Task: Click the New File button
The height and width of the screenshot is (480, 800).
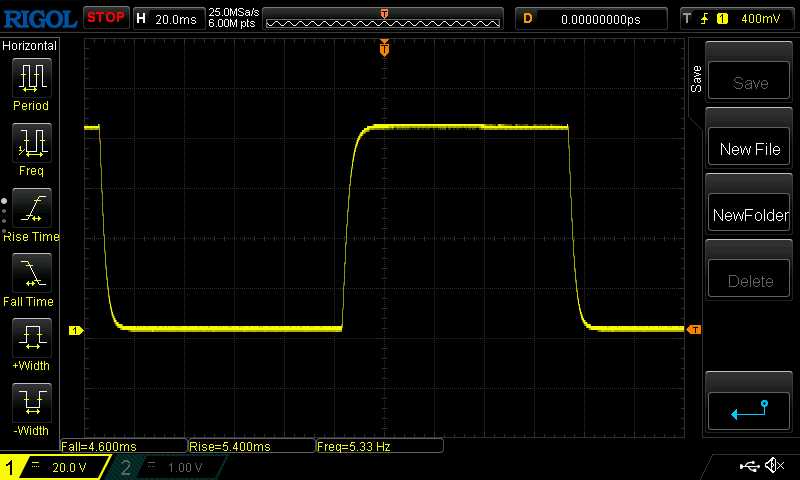Action: (x=748, y=147)
